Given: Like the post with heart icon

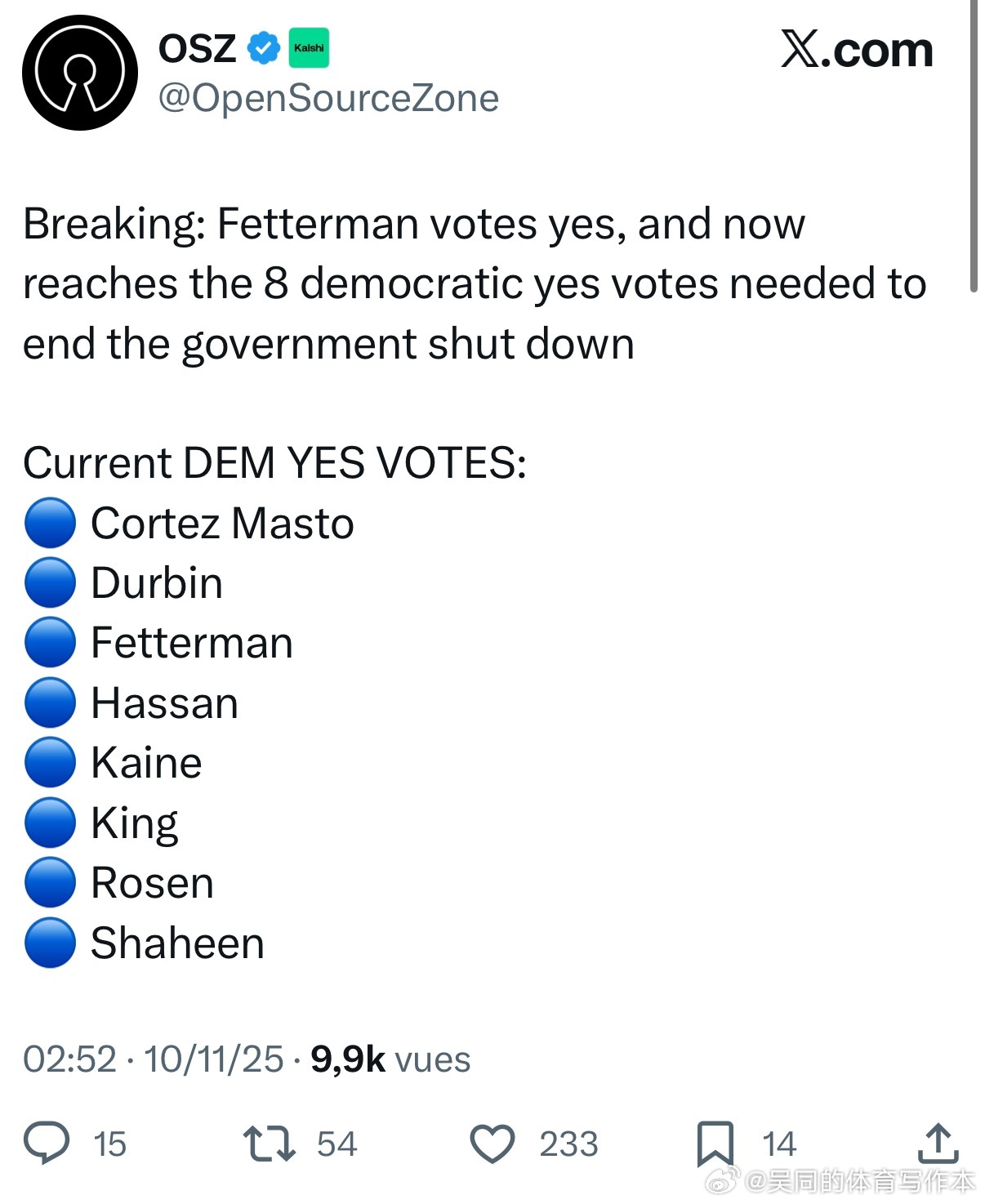Looking at the screenshot, I should [492, 1144].
